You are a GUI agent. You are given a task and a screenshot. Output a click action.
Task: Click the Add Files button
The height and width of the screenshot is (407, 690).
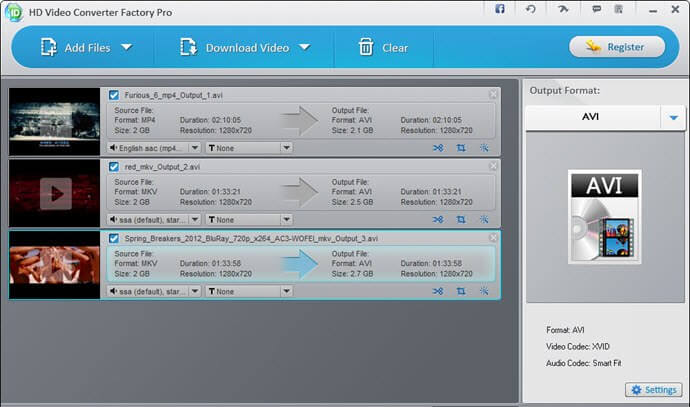(x=75, y=48)
